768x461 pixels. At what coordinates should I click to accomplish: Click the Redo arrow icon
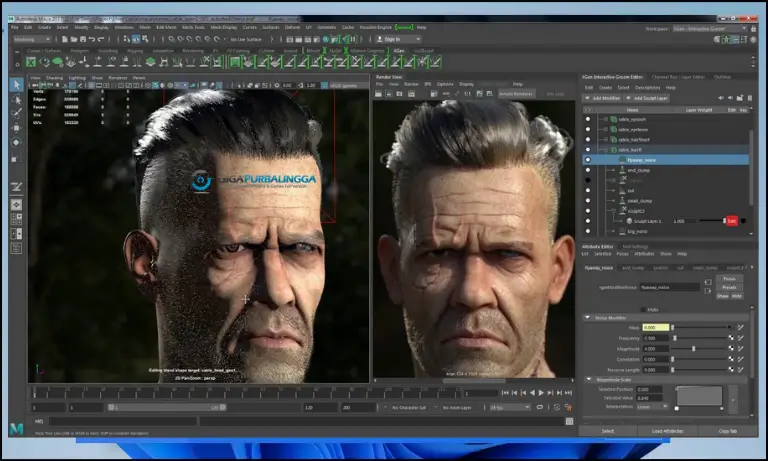pyautogui.click(x=101, y=39)
